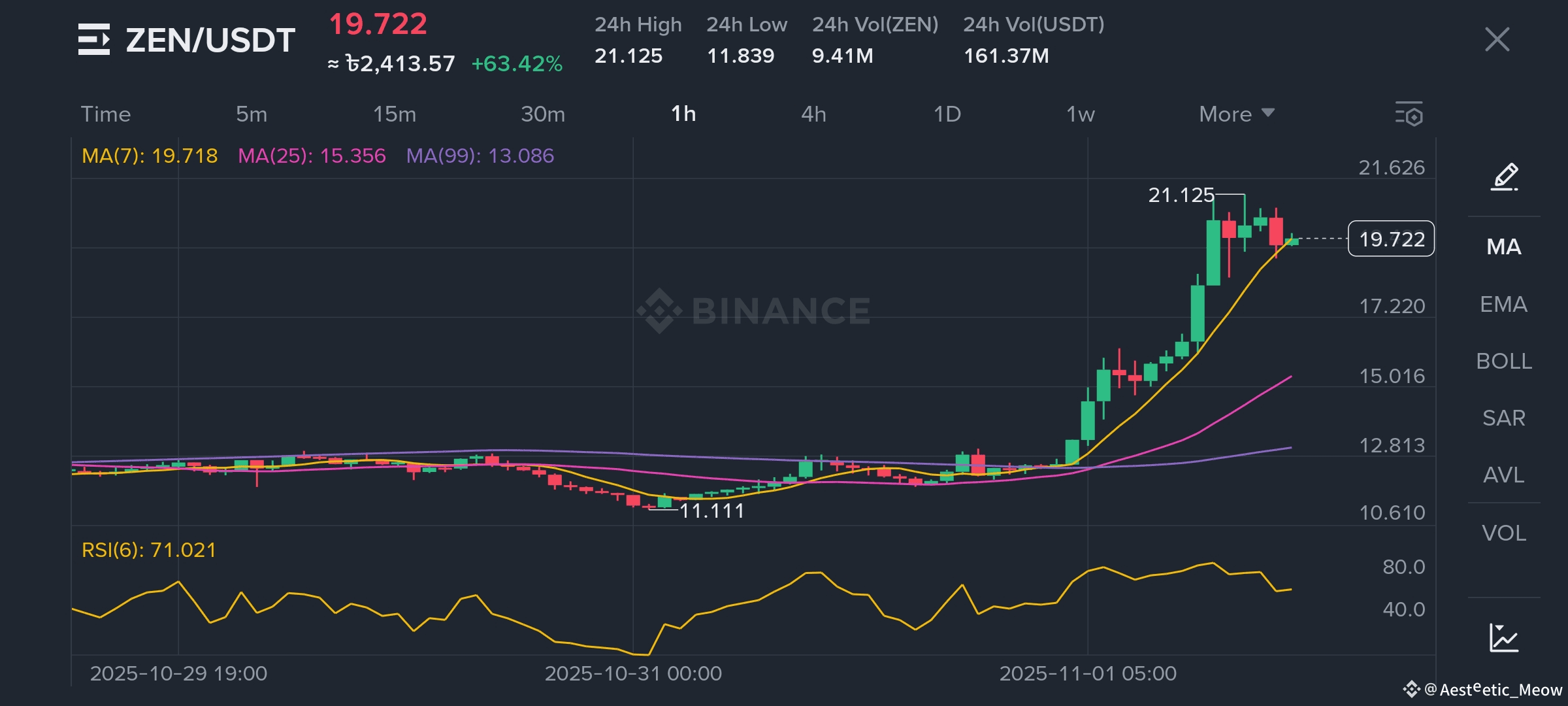This screenshot has height=706, width=1568.
Task: Expand the More timeframes dropdown
Action: point(1236,114)
